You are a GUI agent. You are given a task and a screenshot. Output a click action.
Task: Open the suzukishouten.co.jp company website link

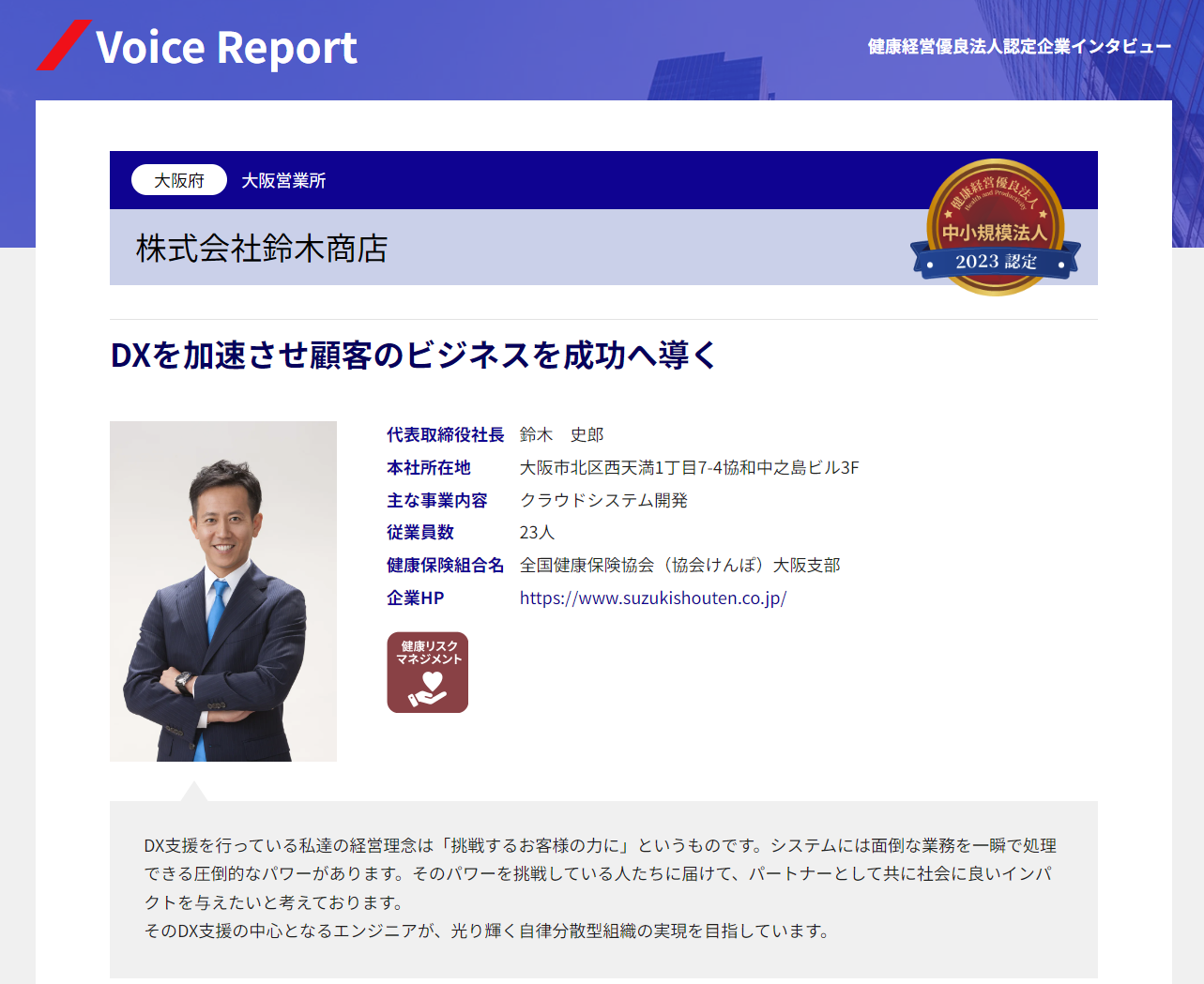click(x=653, y=598)
